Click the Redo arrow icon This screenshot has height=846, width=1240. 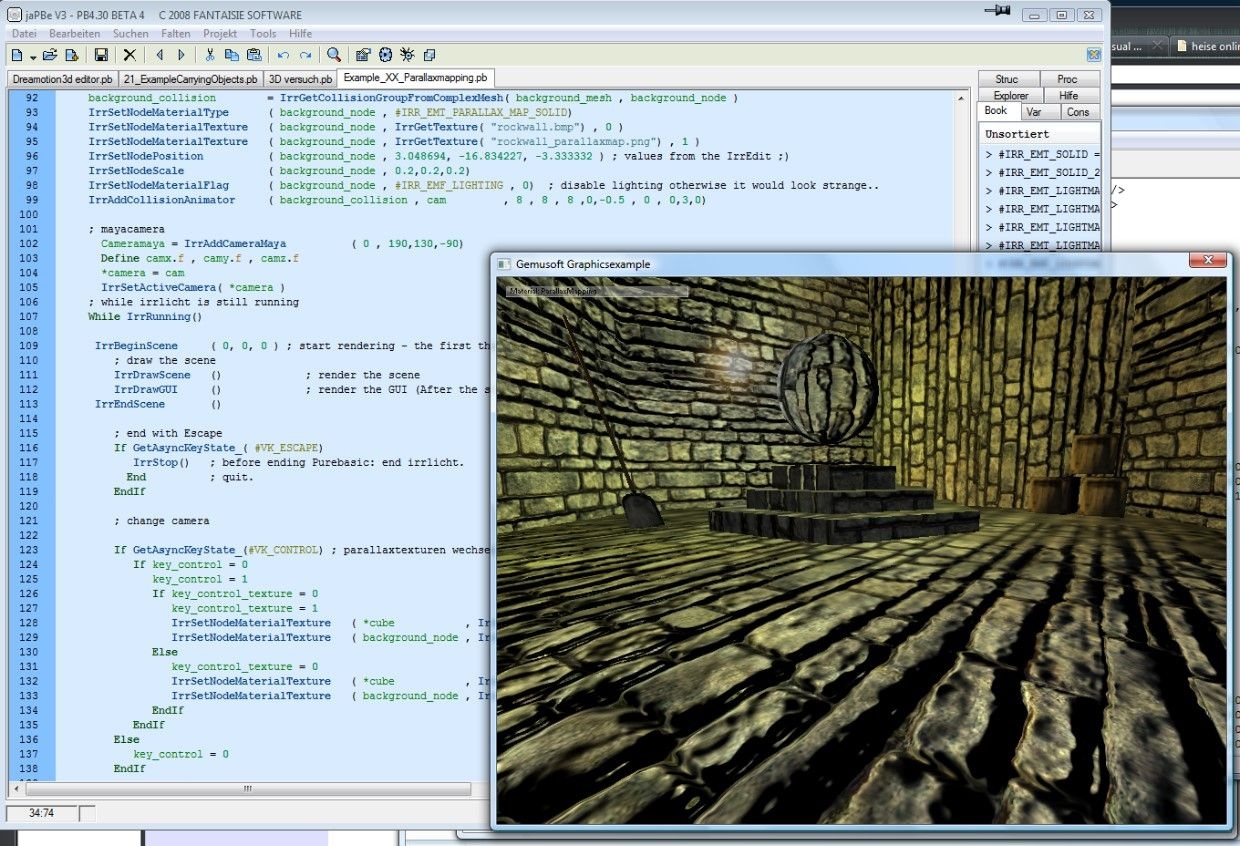305,55
